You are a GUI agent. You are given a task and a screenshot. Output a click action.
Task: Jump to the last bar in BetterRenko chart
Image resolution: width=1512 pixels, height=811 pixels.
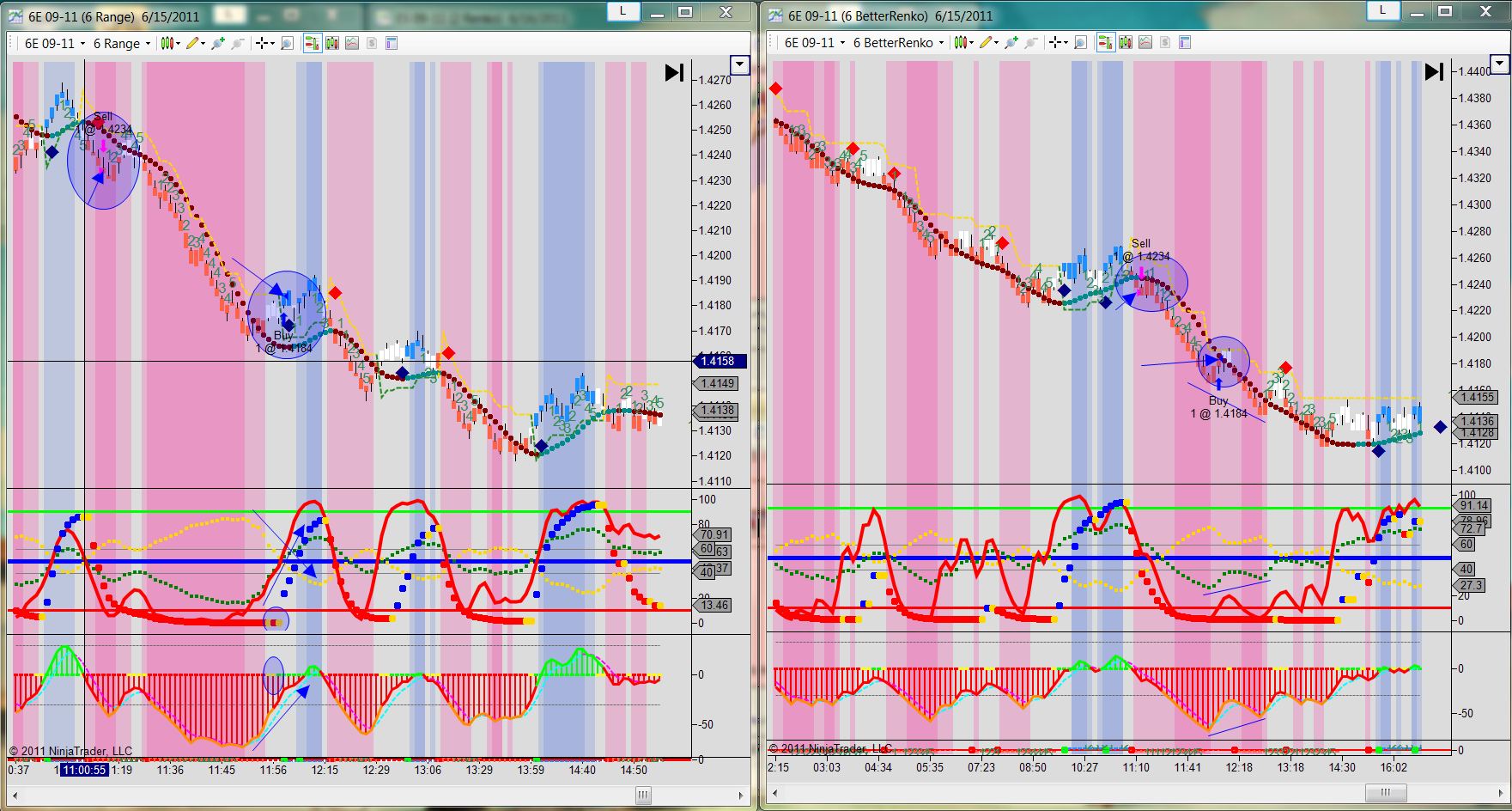click(x=1435, y=72)
